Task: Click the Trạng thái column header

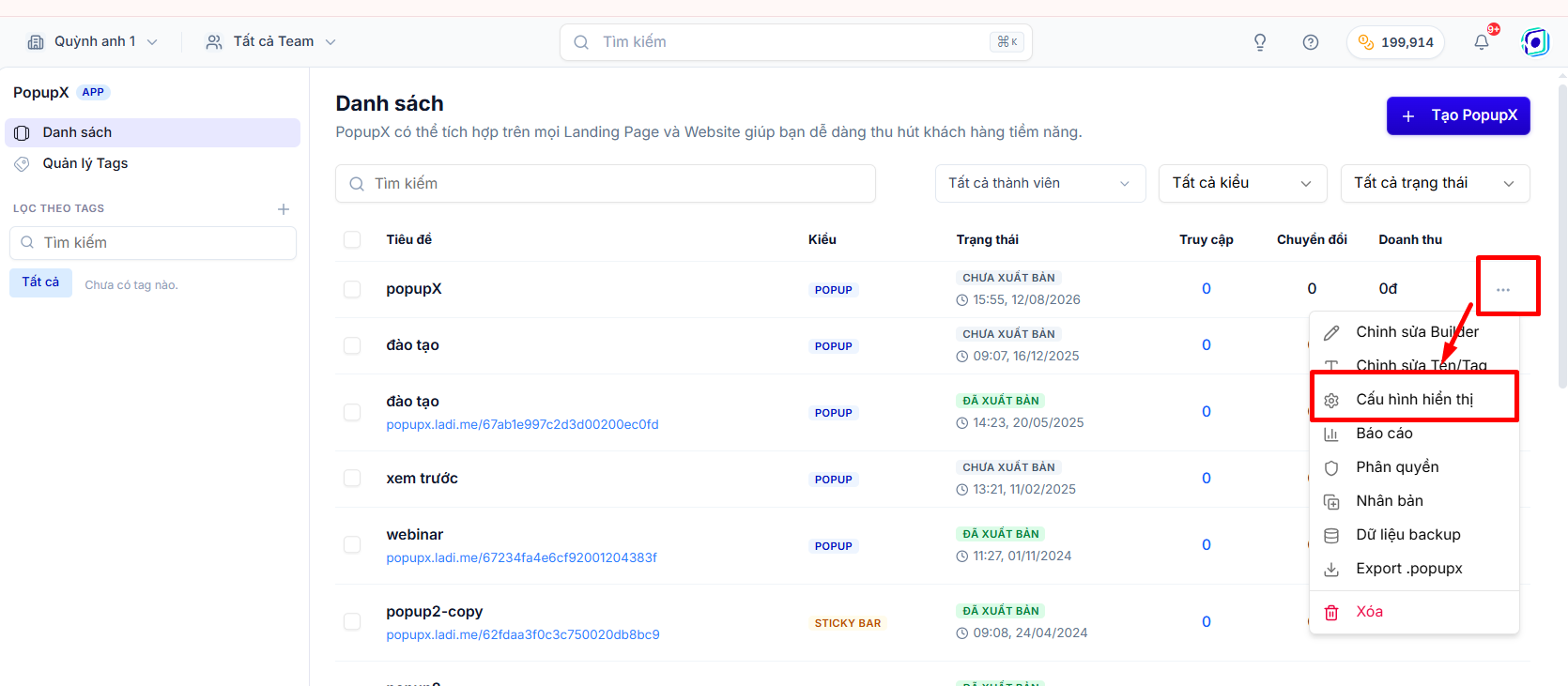Action: tap(988, 239)
